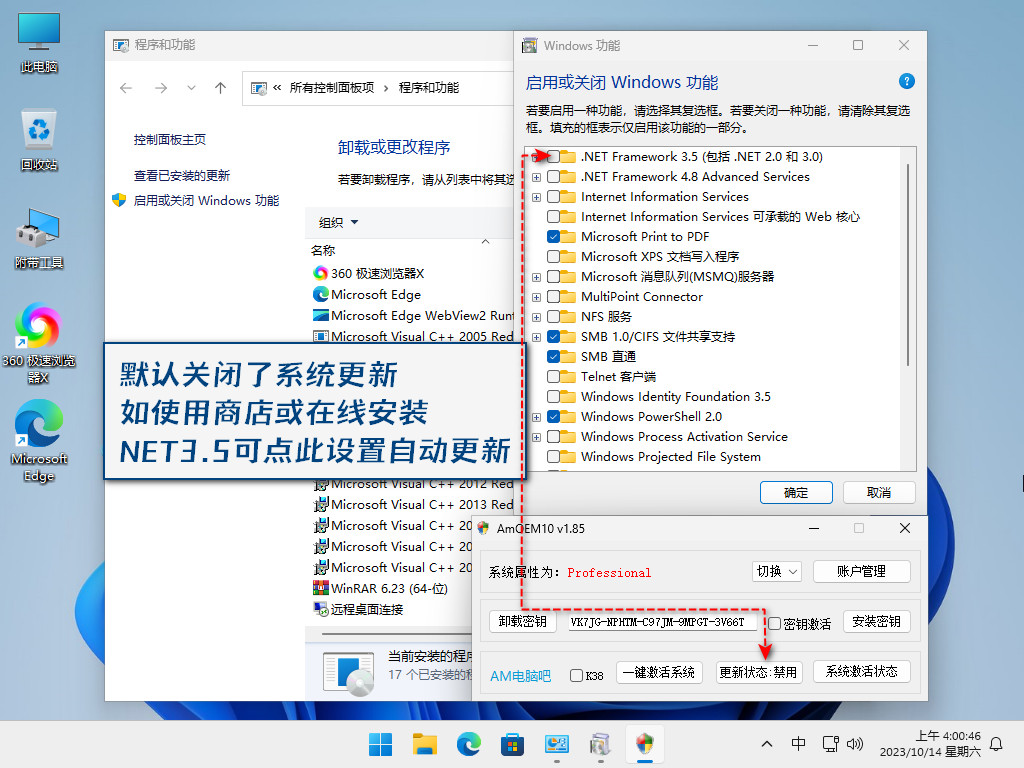Go up one level in Control Panel

point(221,88)
